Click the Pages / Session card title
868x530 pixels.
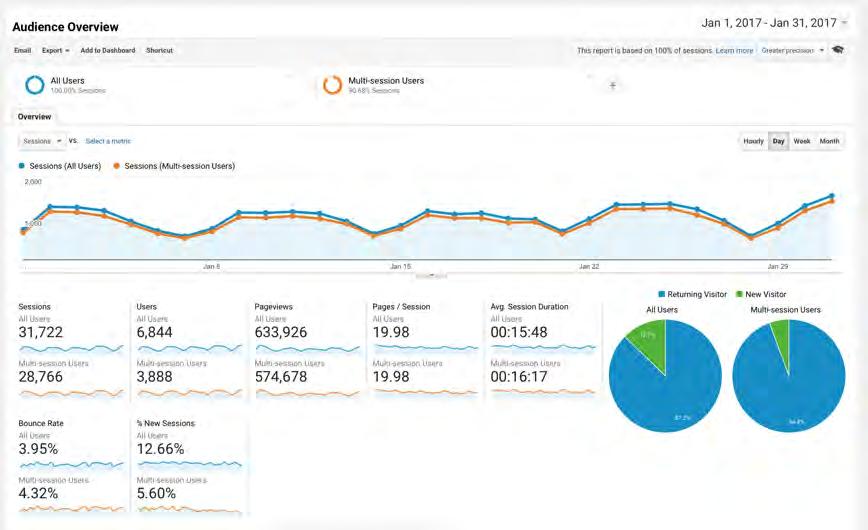(401, 306)
